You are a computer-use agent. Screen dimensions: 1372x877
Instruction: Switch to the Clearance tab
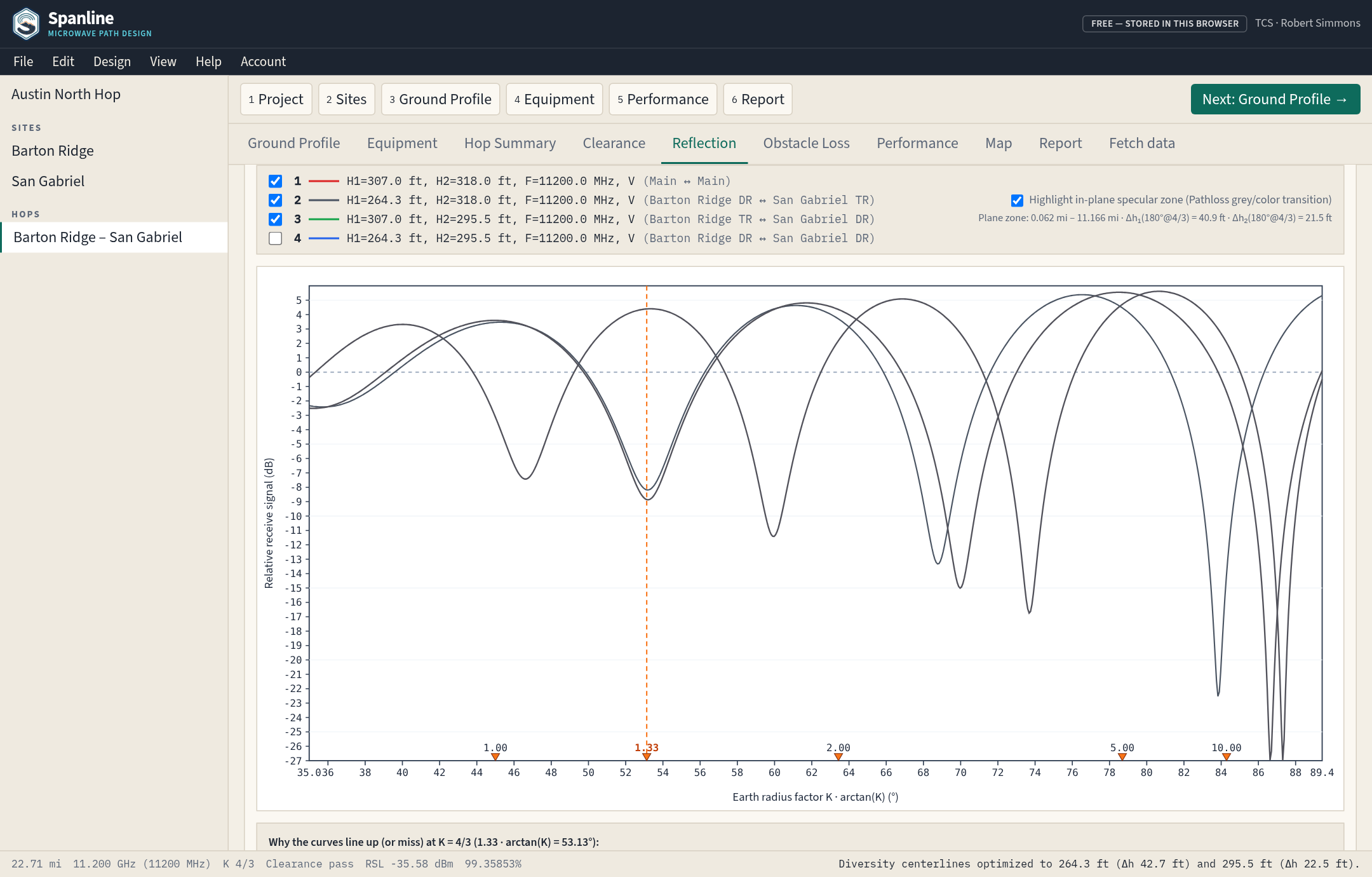click(x=614, y=144)
